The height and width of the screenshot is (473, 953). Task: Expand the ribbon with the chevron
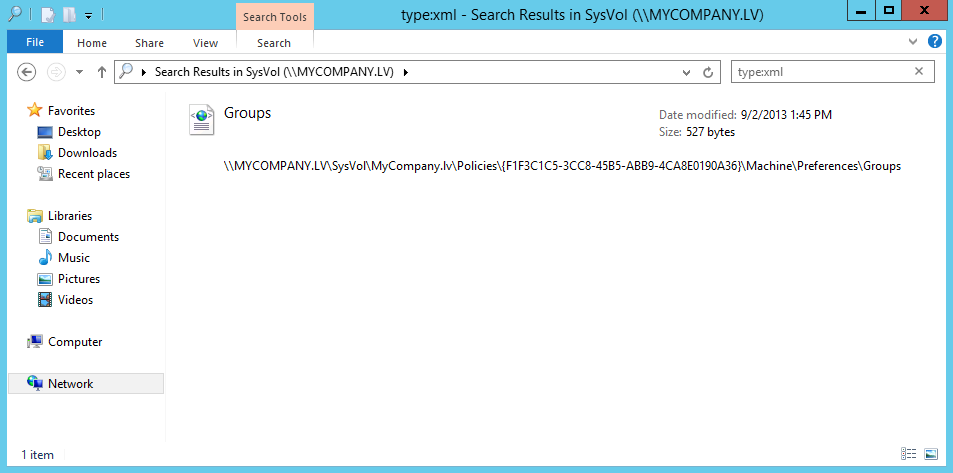tap(912, 42)
